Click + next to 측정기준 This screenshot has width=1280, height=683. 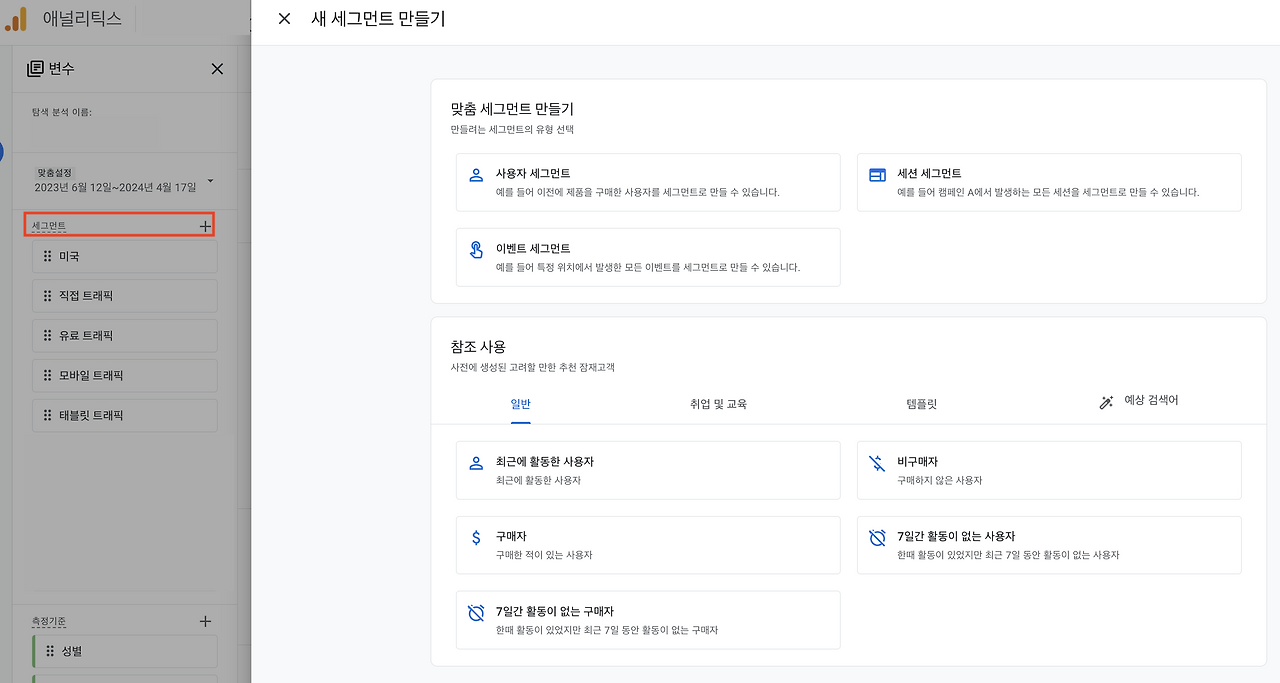pos(205,621)
